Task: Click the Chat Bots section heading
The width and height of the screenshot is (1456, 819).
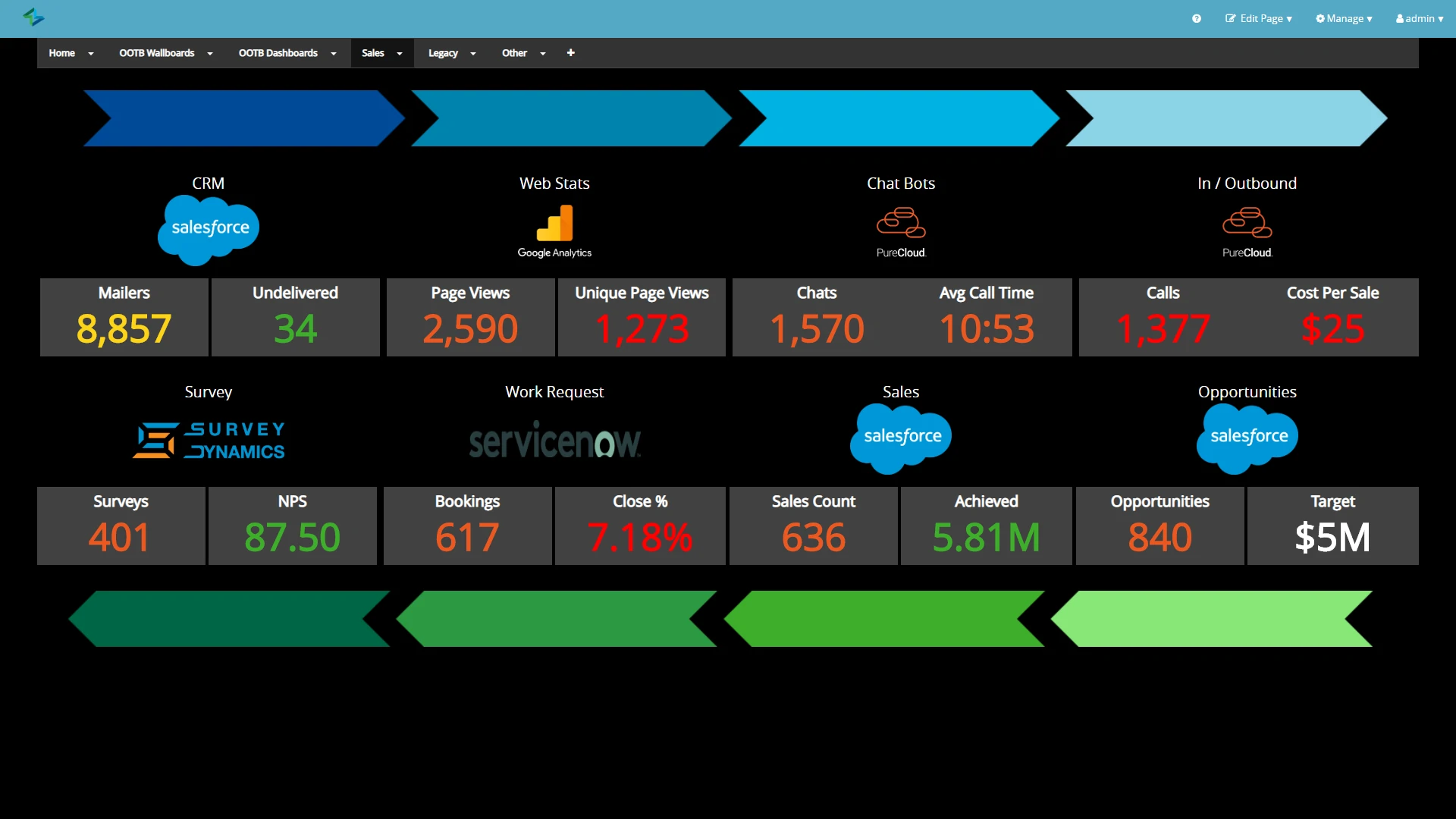Action: pyautogui.click(x=901, y=184)
